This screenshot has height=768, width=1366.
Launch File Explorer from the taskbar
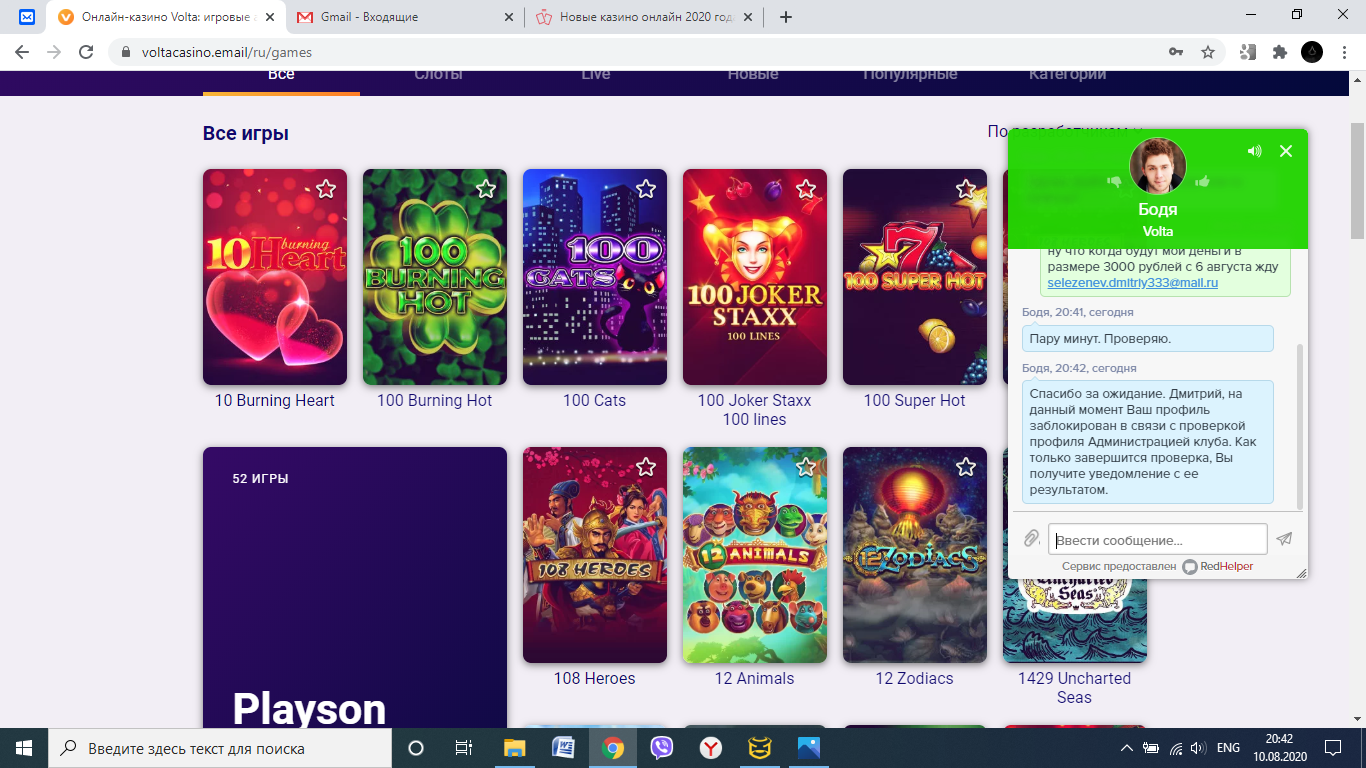pyautogui.click(x=514, y=748)
